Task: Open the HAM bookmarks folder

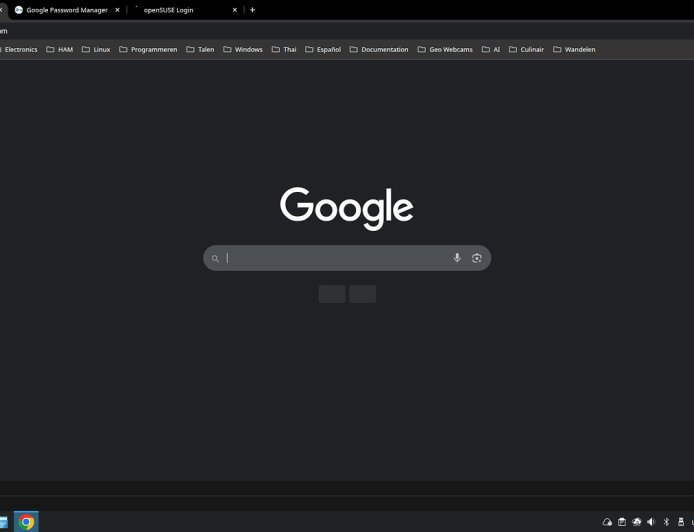Action: pyautogui.click(x=60, y=49)
